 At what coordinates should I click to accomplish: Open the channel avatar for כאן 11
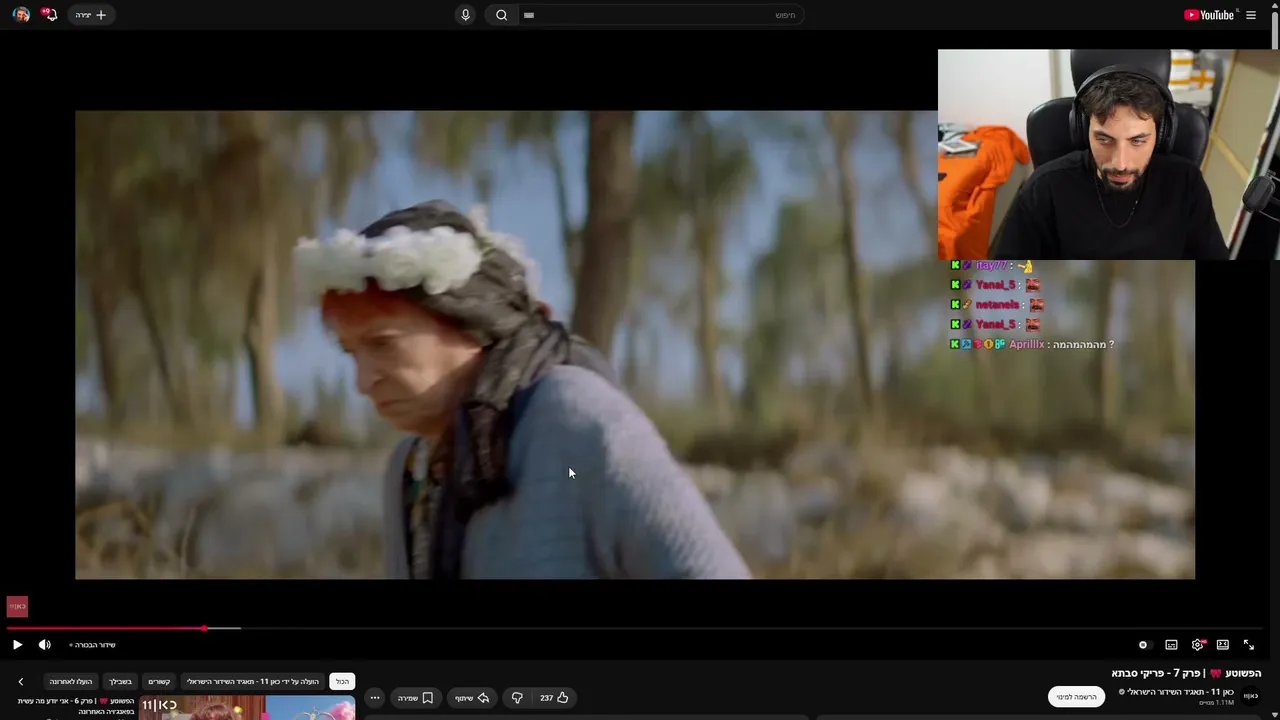(x=1250, y=696)
